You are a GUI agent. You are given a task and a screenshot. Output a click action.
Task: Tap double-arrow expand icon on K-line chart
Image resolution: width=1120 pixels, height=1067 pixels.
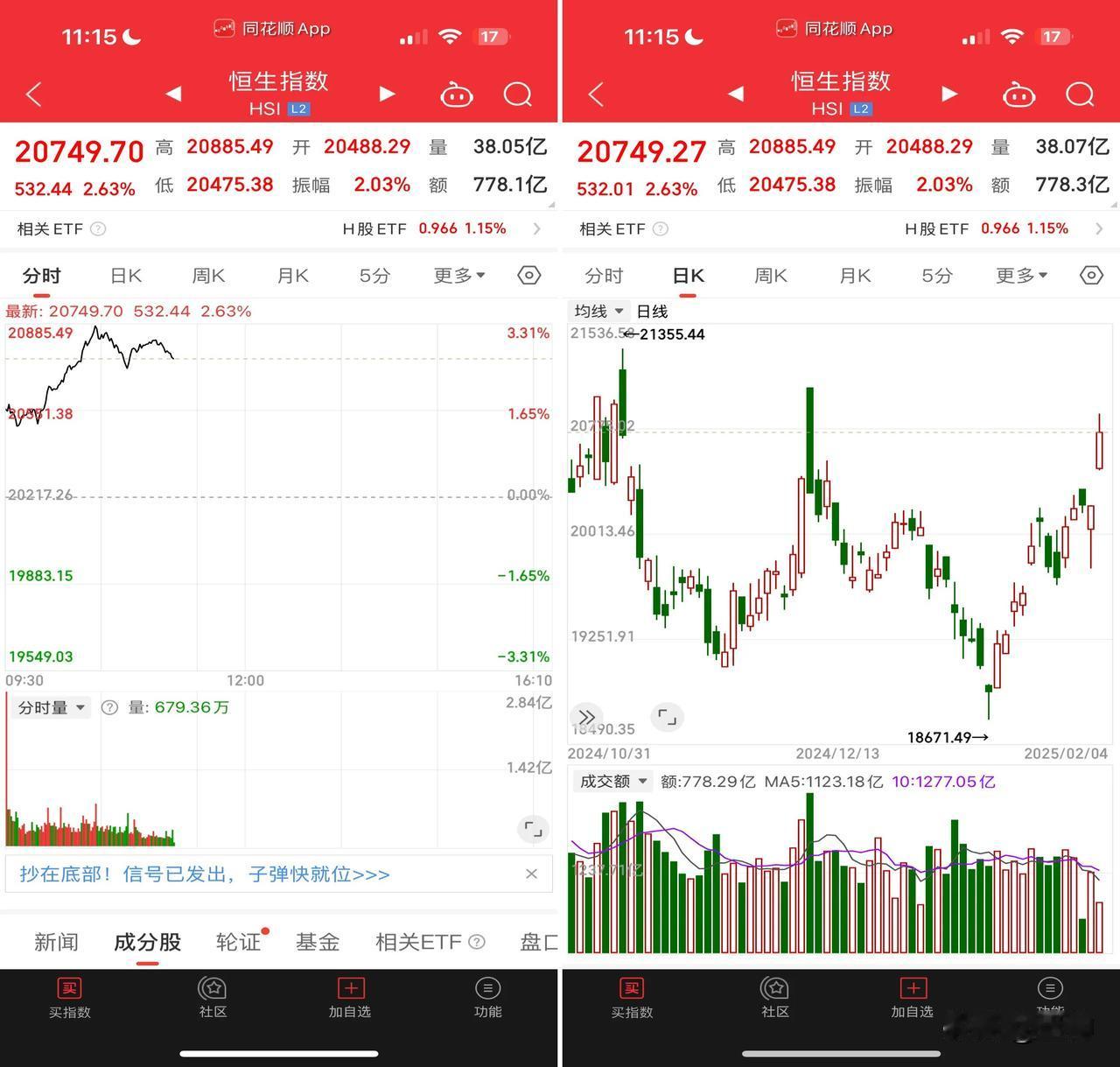587,718
